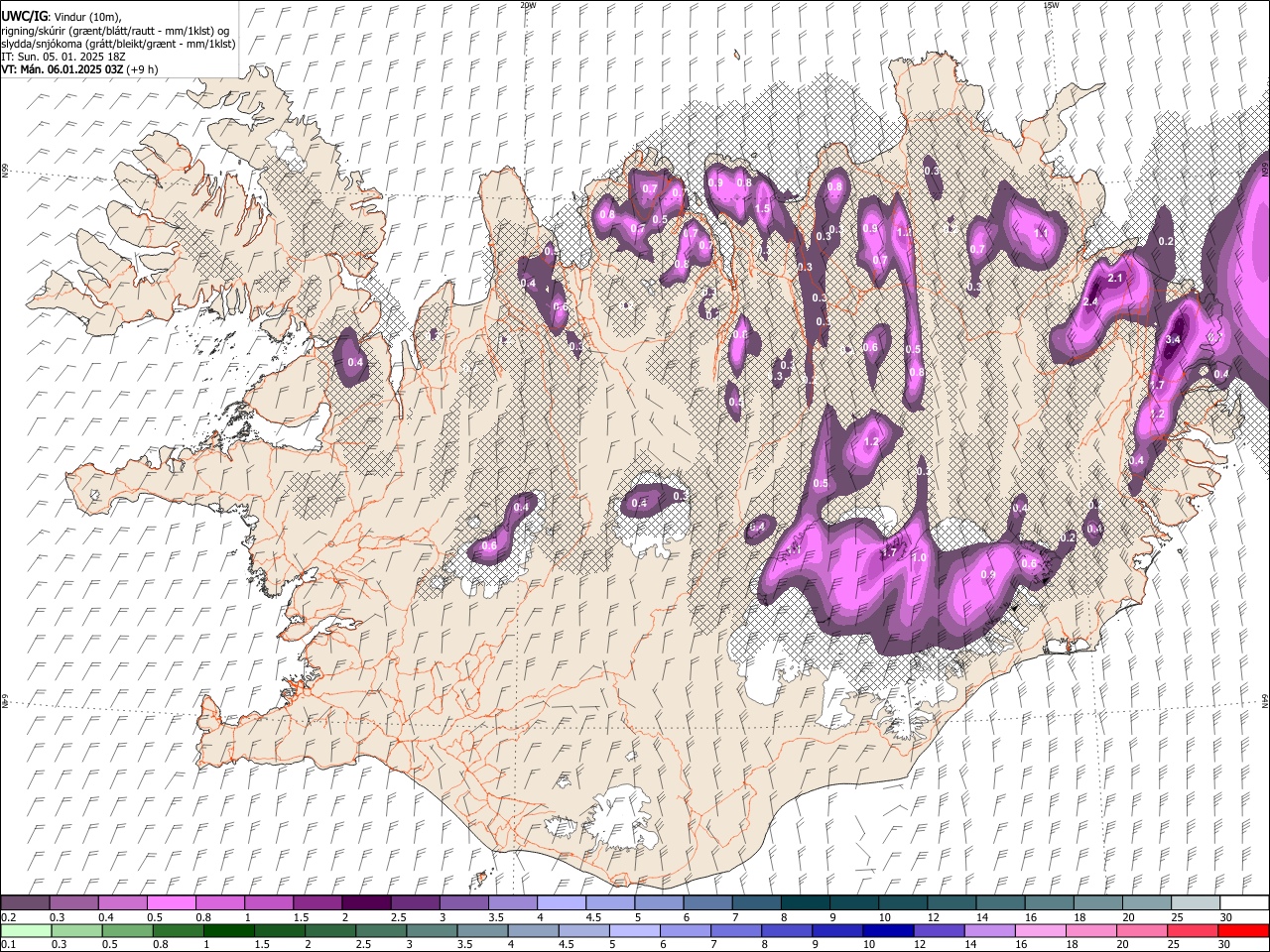Click the '0.1' label in the rain legend
The height and width of the screenshot is (952, 1270).
pos(10,944)
